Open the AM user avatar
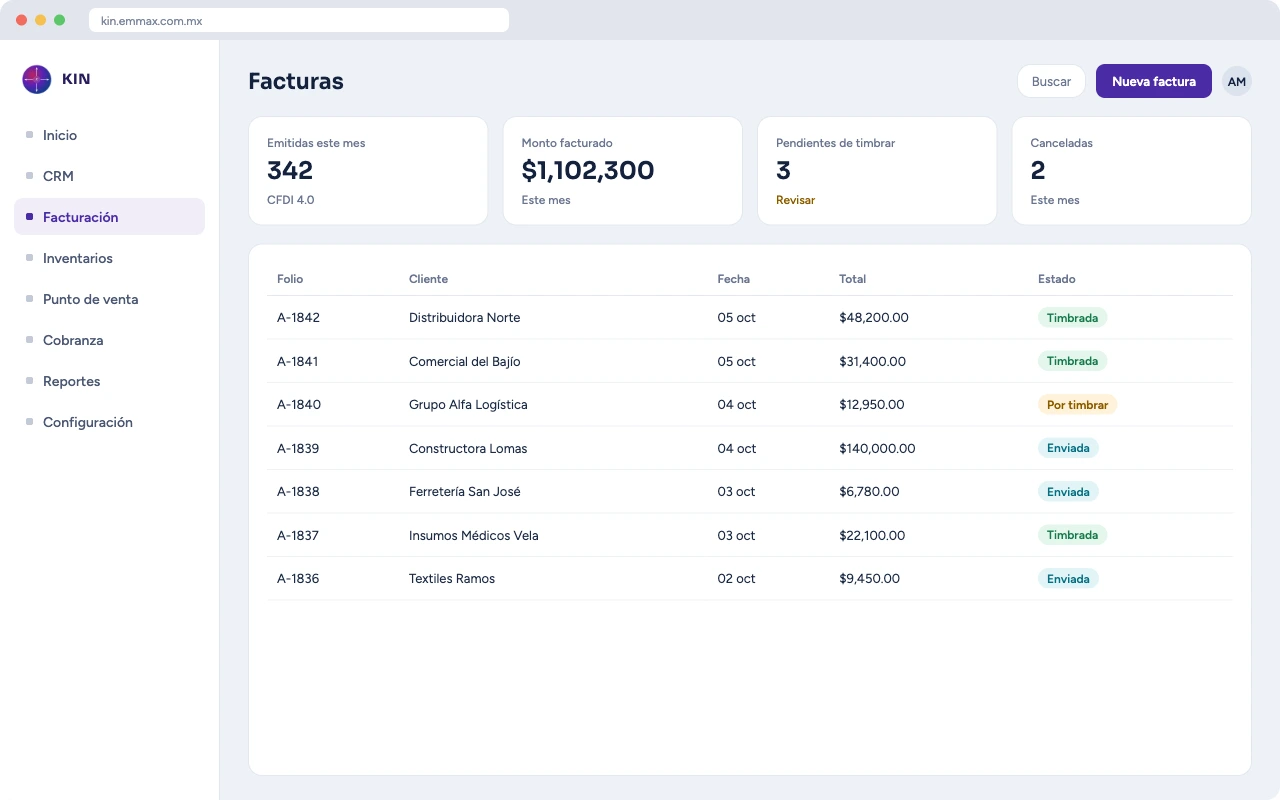 point(1237,81)
